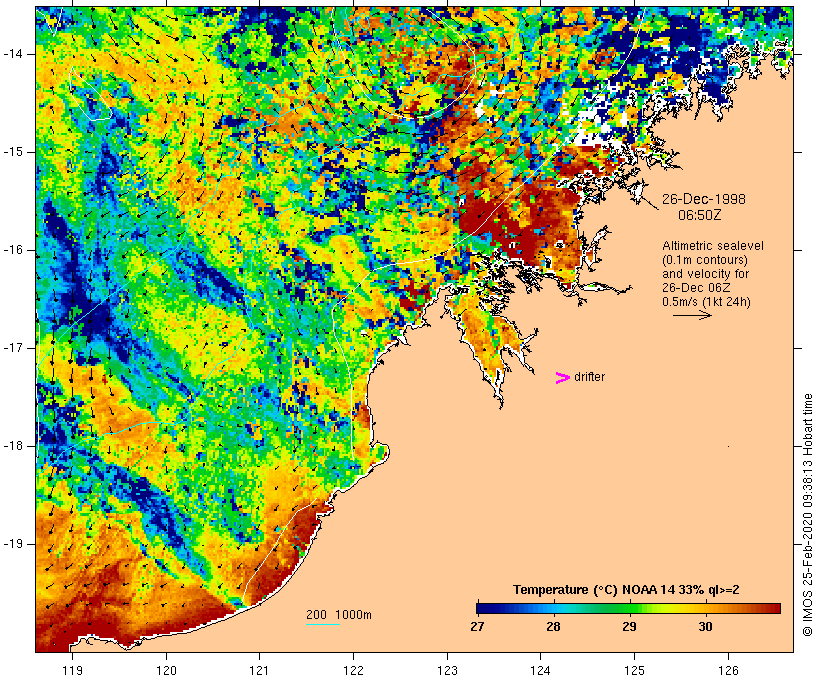Image resolution: width=820 pixels, height=680 pixels.
Task: Click the magenta drifter marker symbol
Action: tap(562, 378)
